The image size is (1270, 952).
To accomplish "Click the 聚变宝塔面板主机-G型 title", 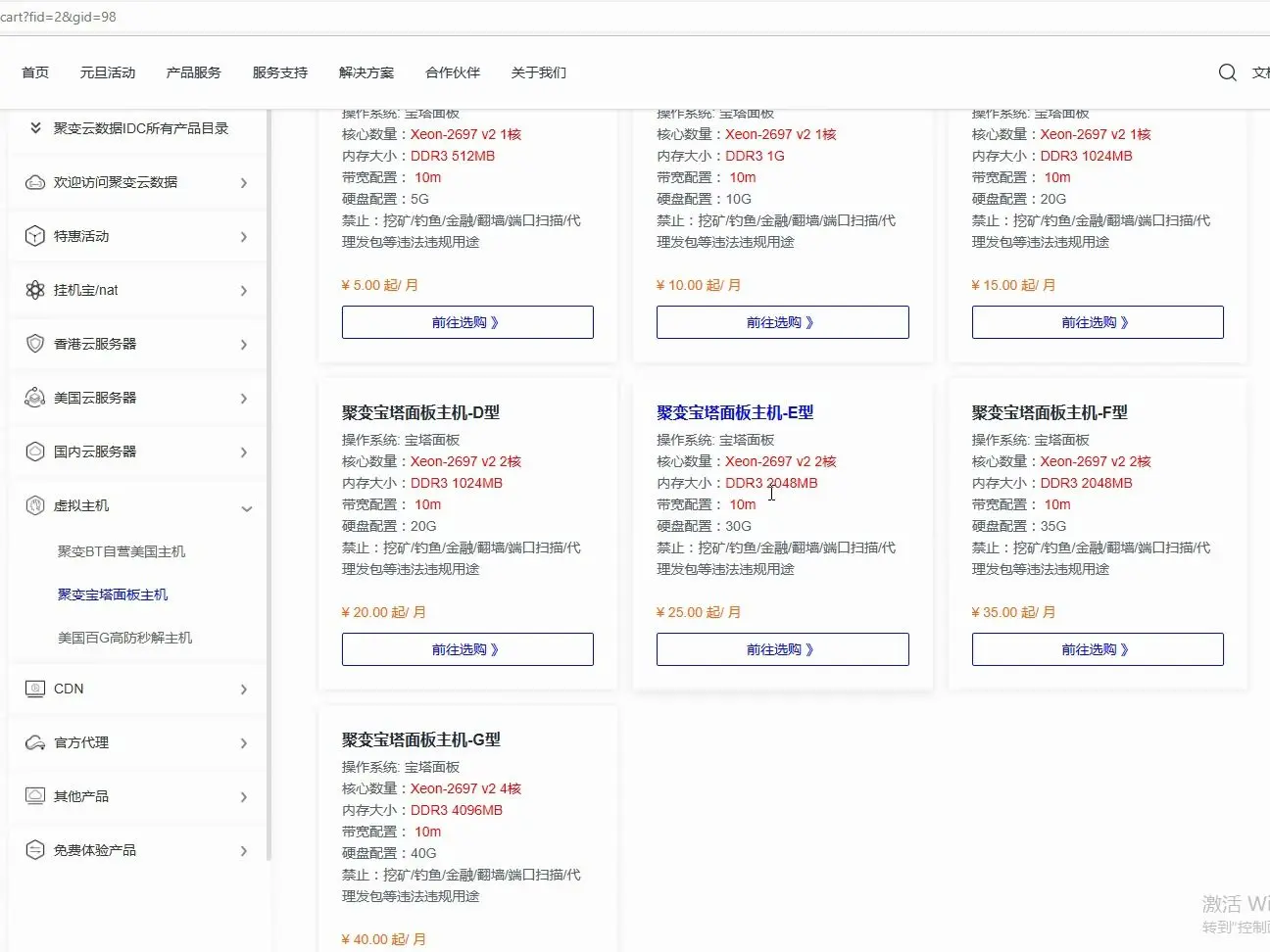I will 421,740.
